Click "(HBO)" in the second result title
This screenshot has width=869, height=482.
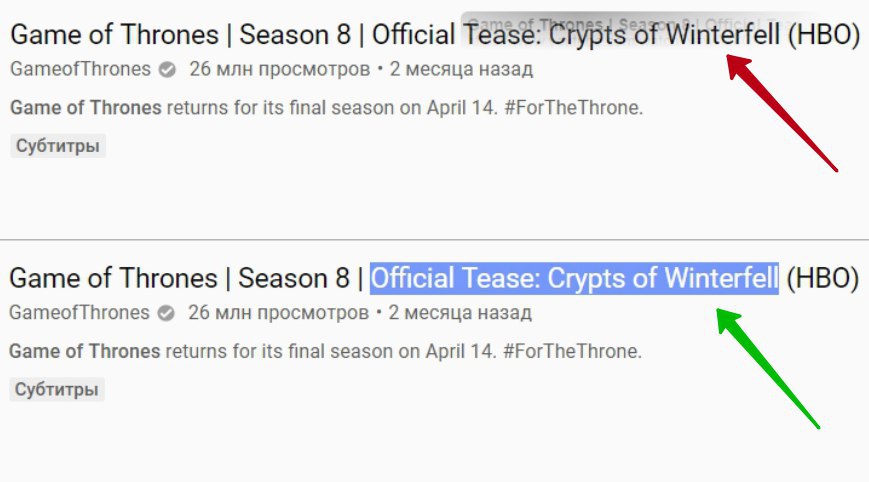823,277
